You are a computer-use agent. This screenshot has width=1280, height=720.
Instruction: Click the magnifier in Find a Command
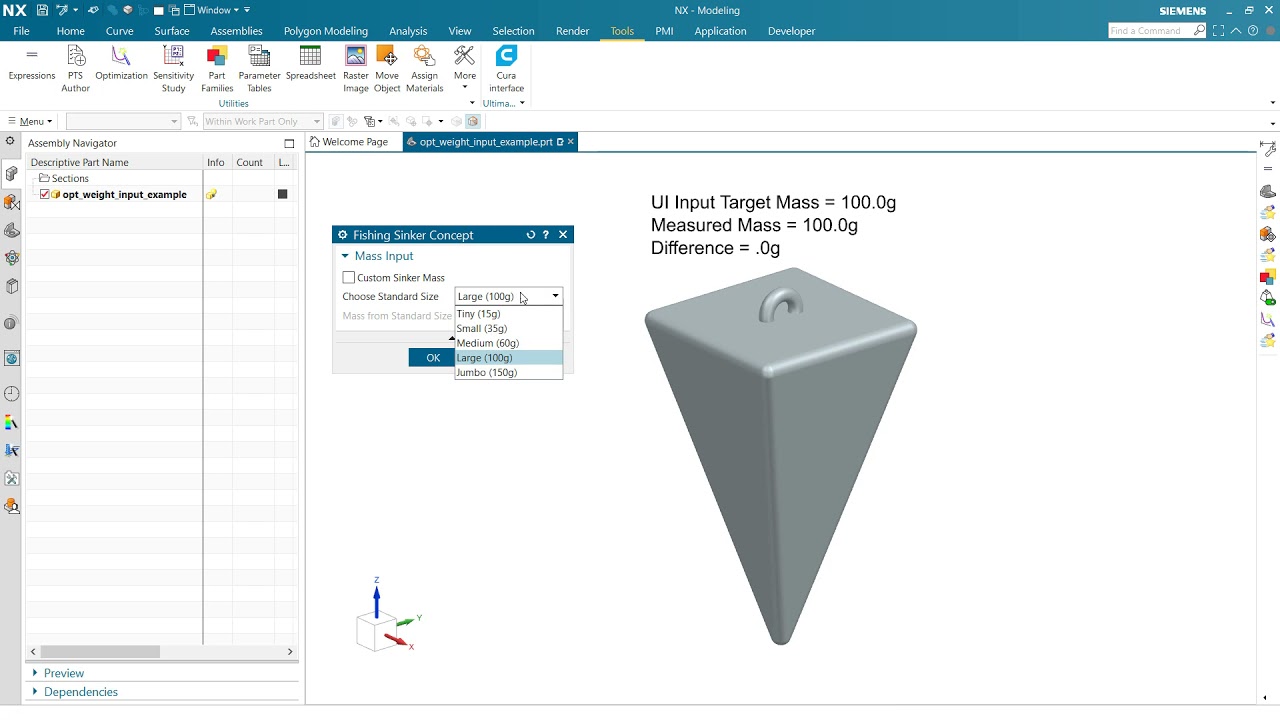point(1200,31)
